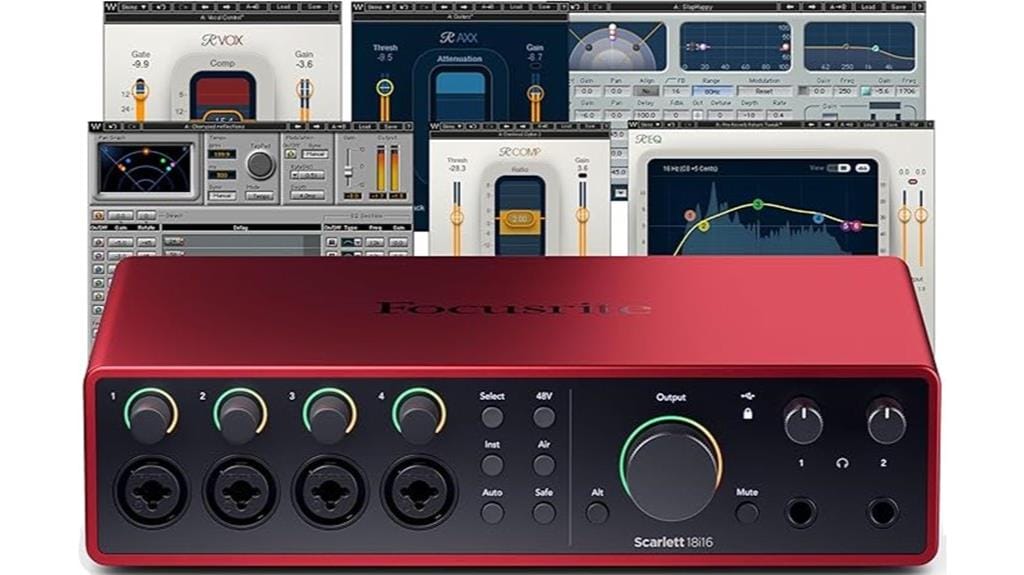Click the headphone icon between 1 and 2
Screen dimensions: 1024x575
[x=842, y=463]
